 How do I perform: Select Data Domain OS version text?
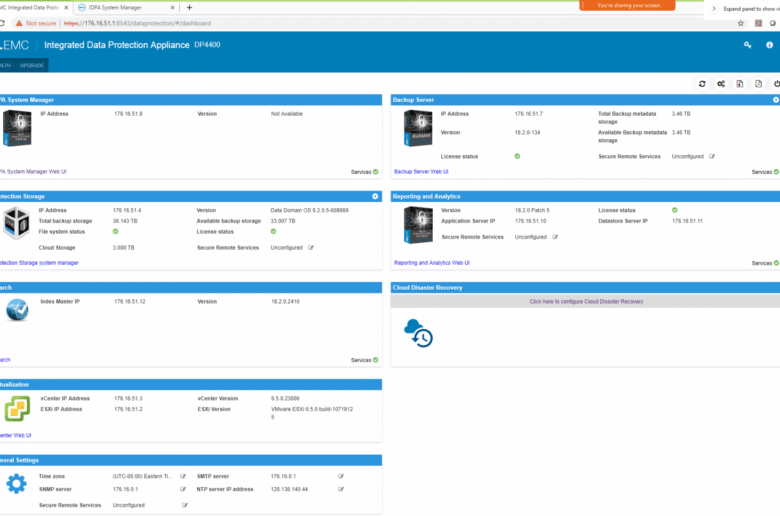pos(309,210)
